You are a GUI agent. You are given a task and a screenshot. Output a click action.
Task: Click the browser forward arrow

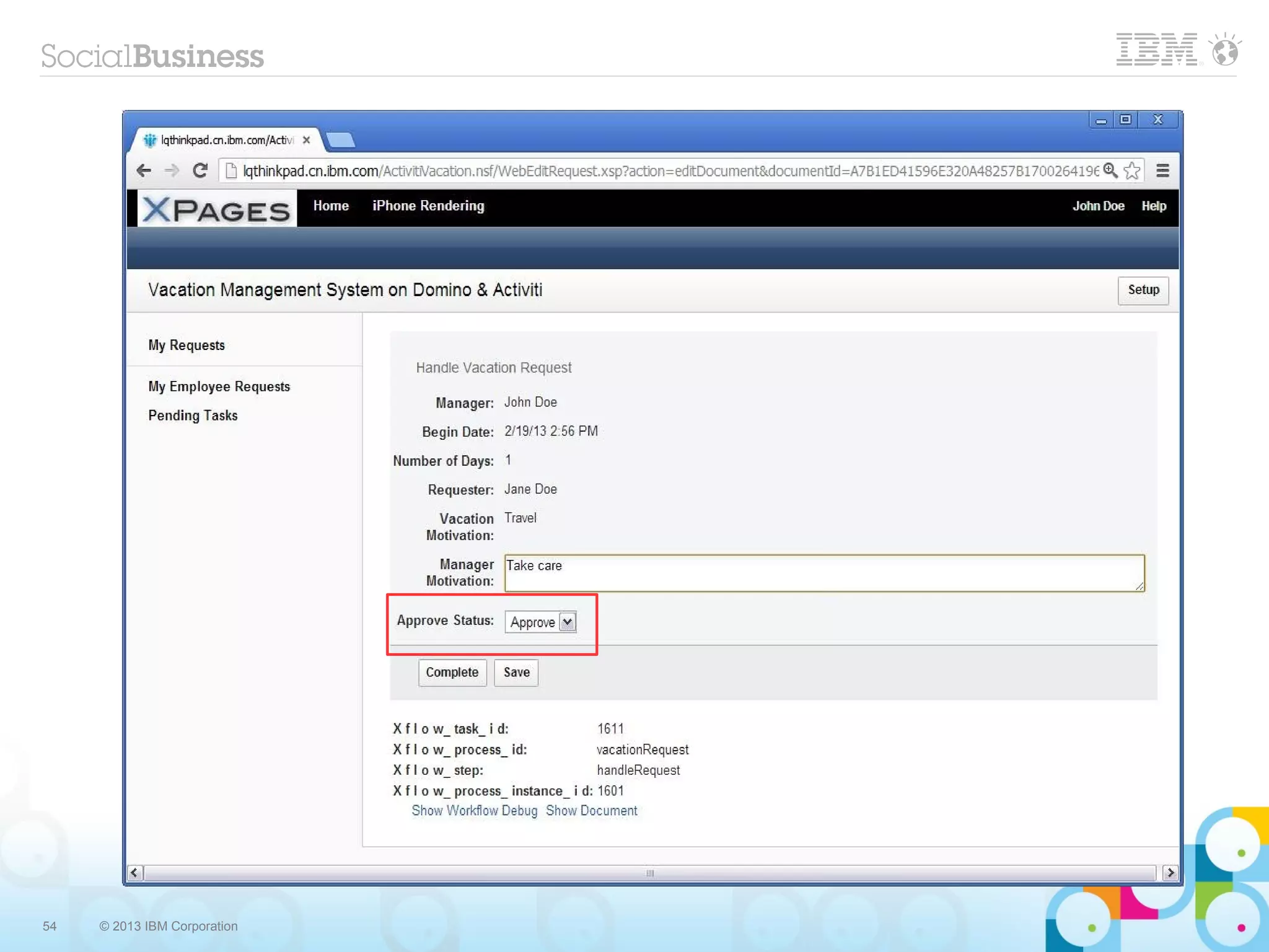(x=172, y=170)
